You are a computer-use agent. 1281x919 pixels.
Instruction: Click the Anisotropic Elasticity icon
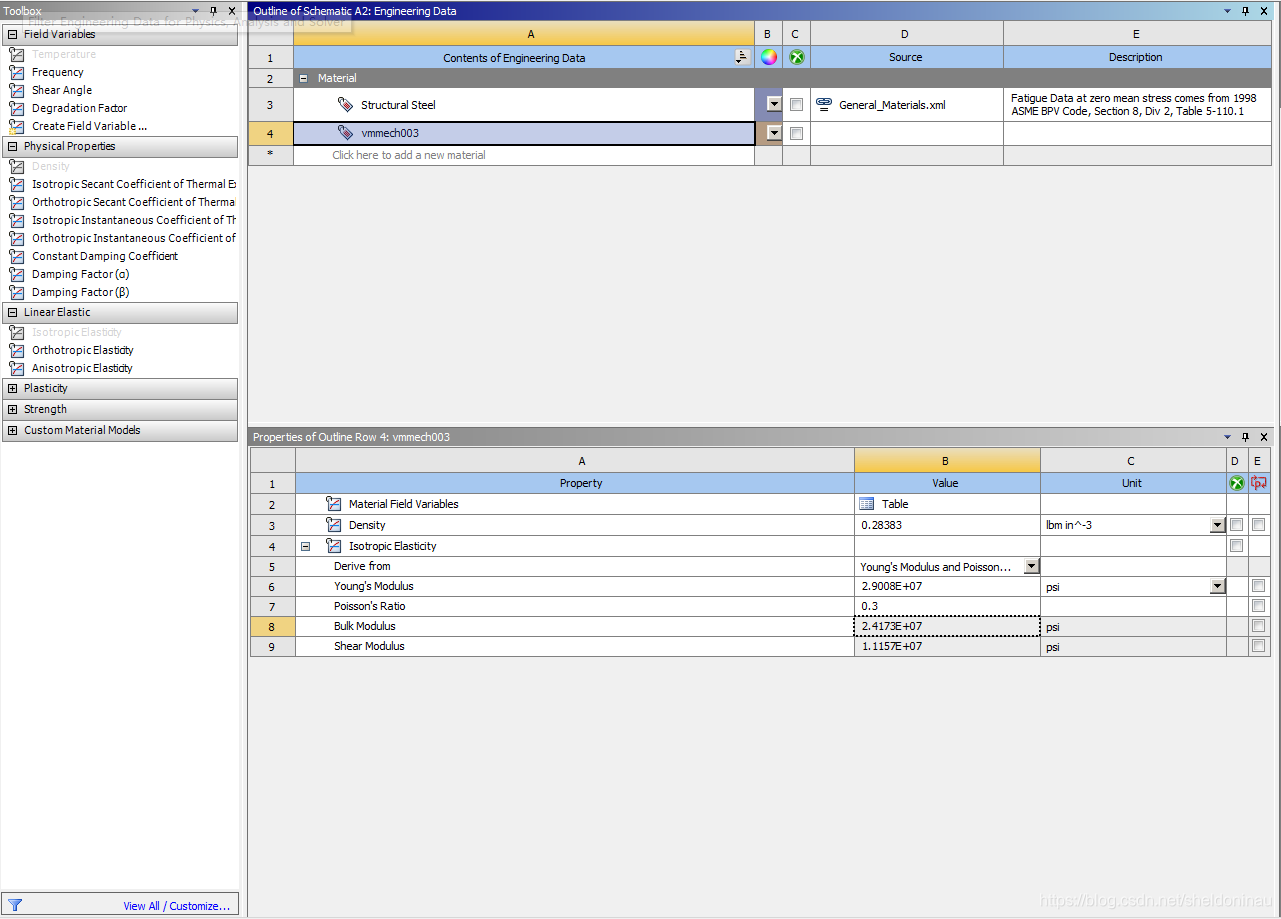point(16,368)
